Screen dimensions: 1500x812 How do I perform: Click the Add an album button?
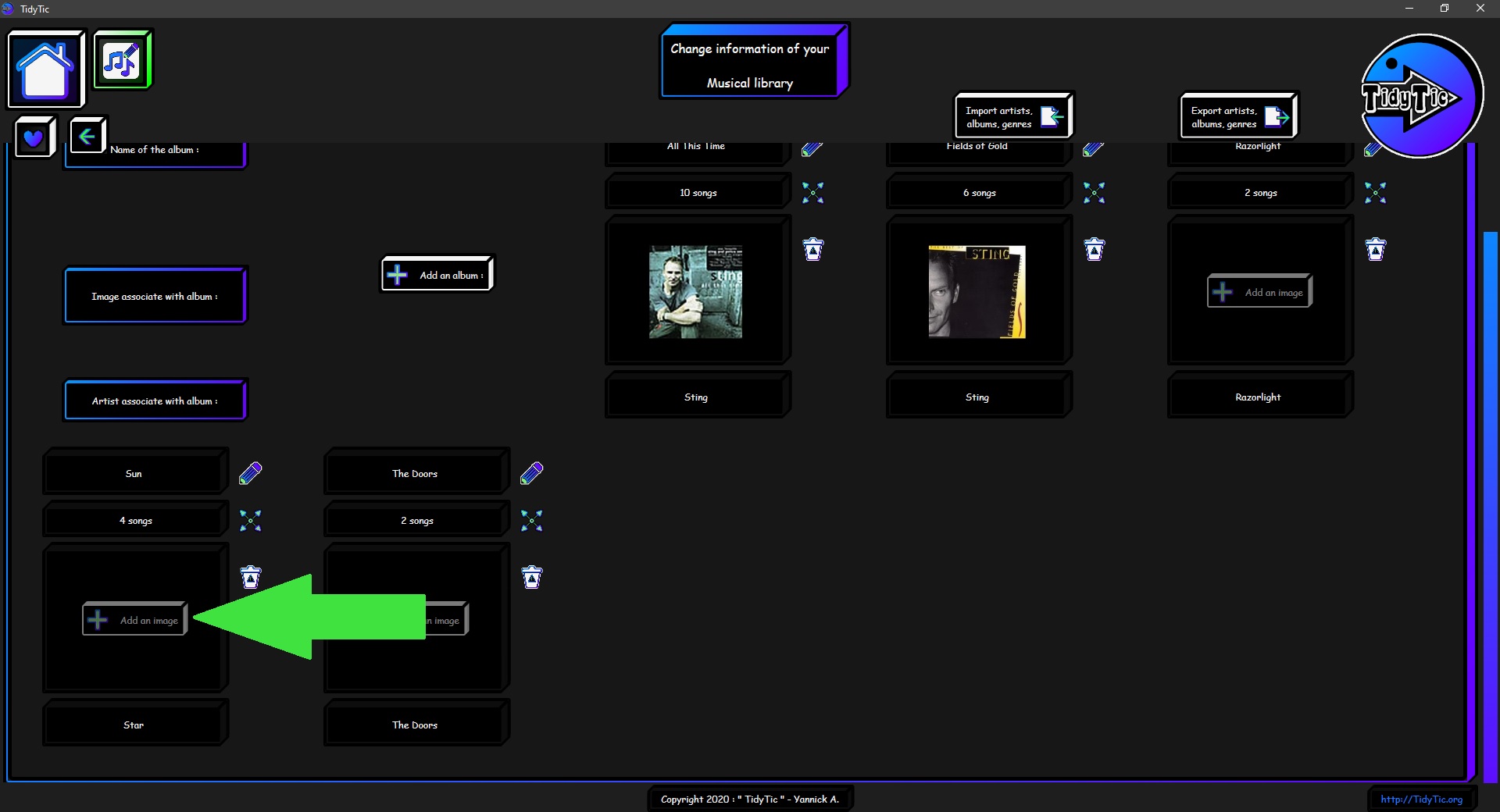[x=437, y=274]
